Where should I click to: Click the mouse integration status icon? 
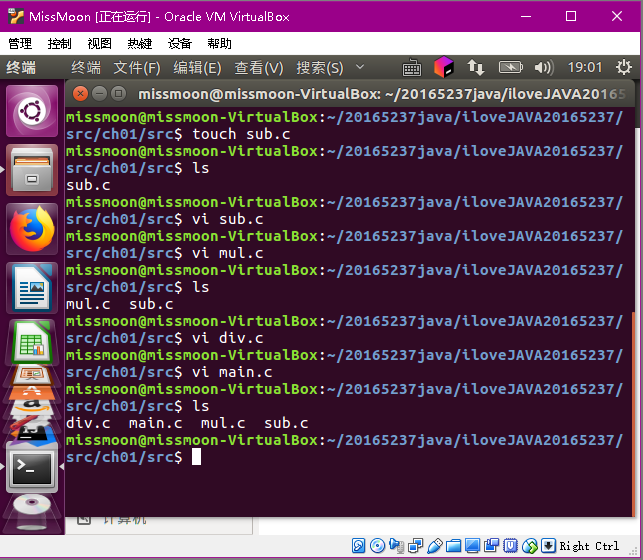pos(529,546)
